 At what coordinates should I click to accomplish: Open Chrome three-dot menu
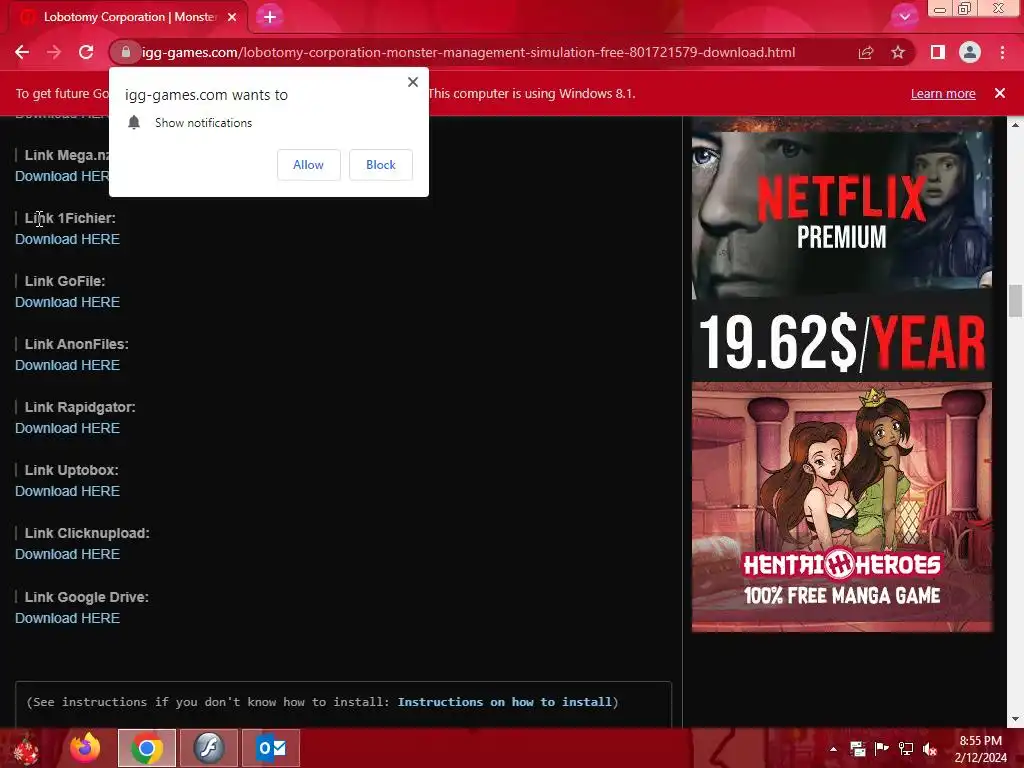coord(1002,52)
